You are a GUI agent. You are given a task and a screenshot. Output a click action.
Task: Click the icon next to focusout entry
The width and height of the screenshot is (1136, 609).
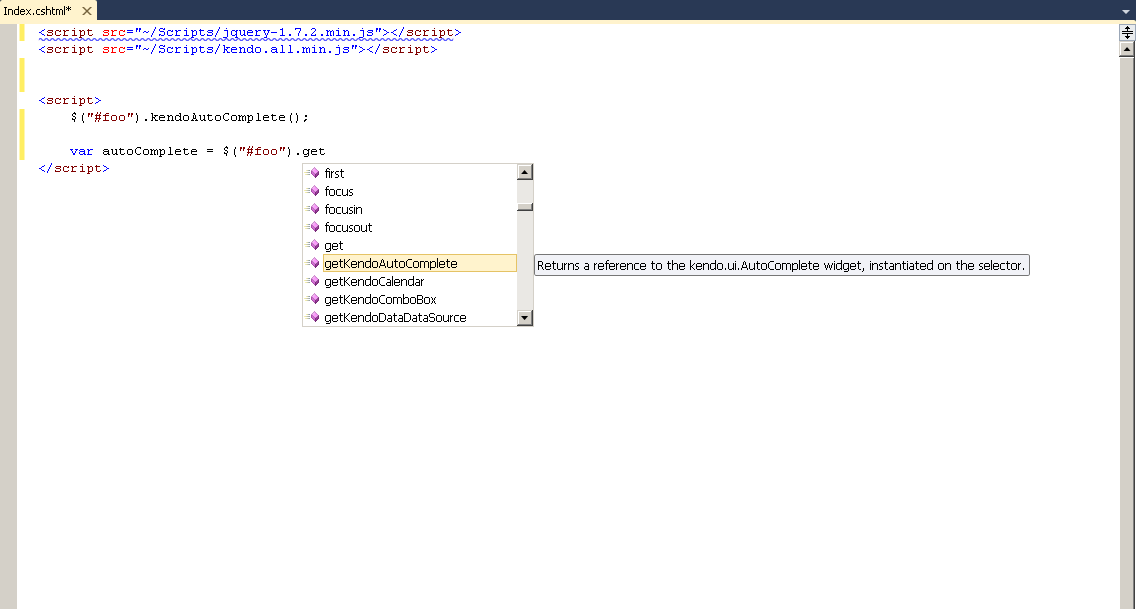click(313, 227)
